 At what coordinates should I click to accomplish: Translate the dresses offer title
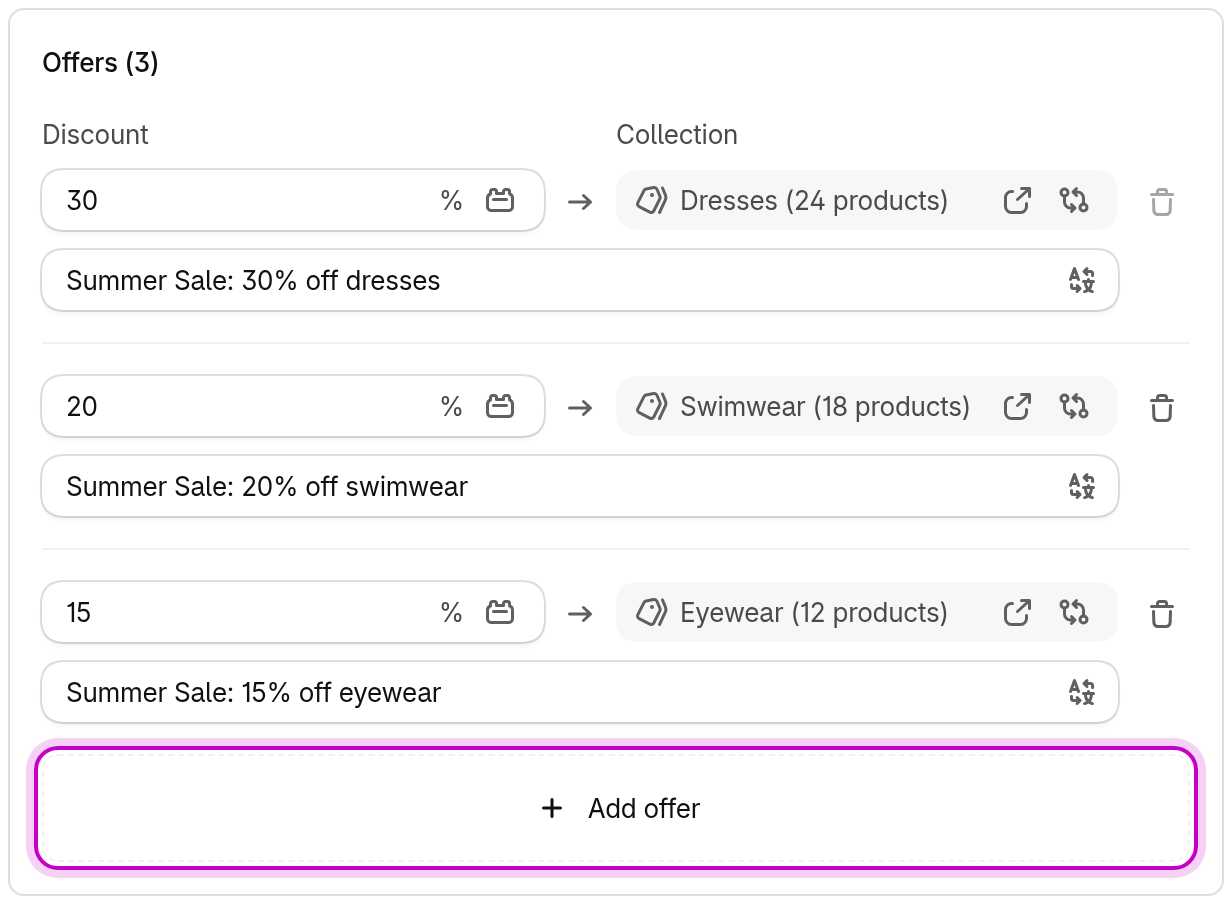pos(1081,281)
